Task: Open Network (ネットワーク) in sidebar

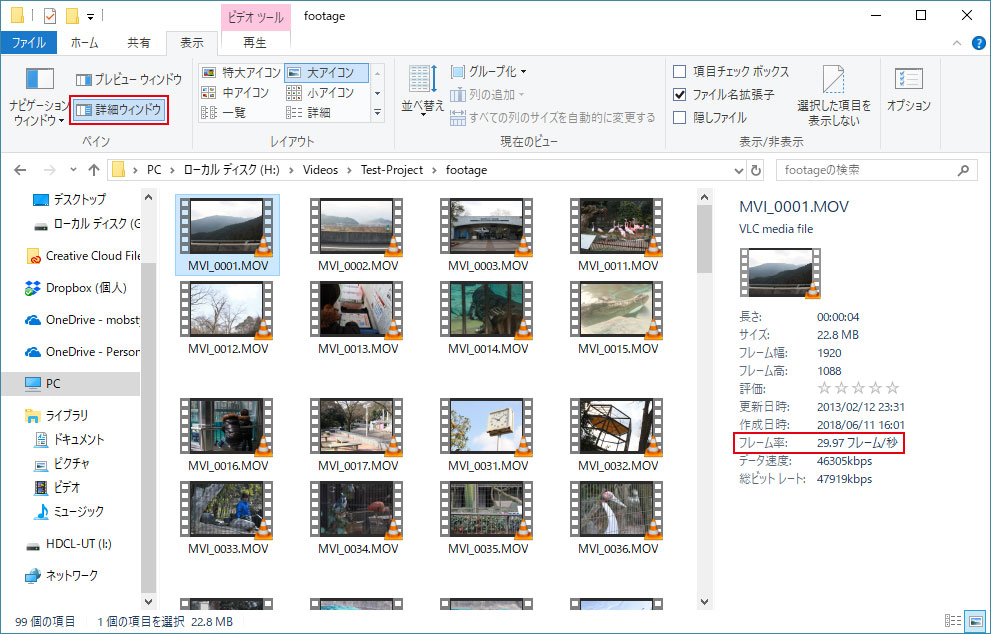Action: pyautogui.click(x=62, y=576)
